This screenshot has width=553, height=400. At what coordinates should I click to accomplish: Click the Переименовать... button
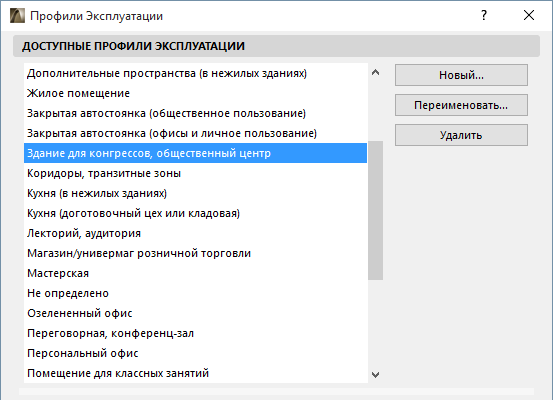tap(461, 105)
